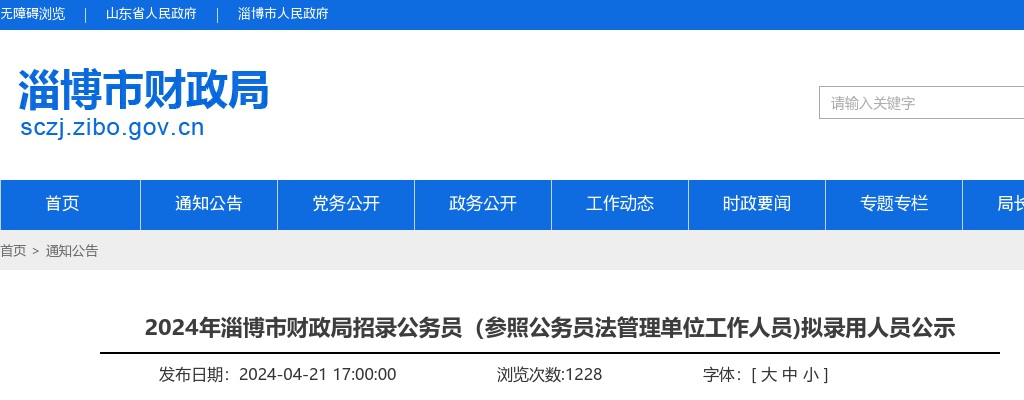Screen dimensions: 1024x400
Task: Click the 淄博市财政局 site logo
Action: tap(144, 92)
